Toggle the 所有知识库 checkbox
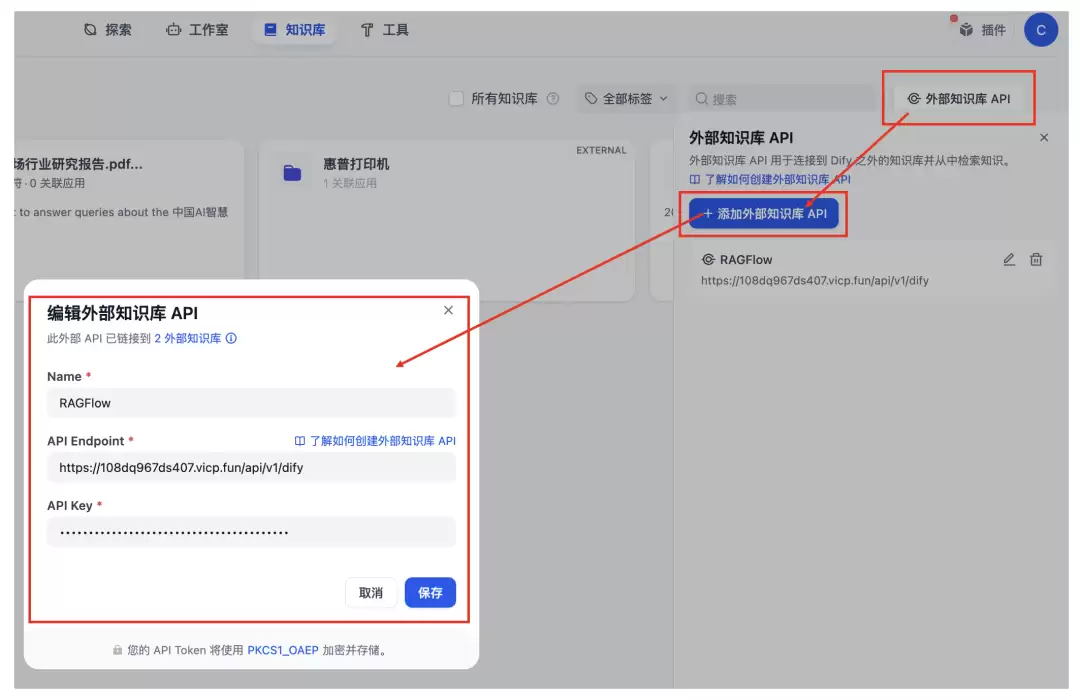This screenshot has width=1080, height=700. [456, 99]
